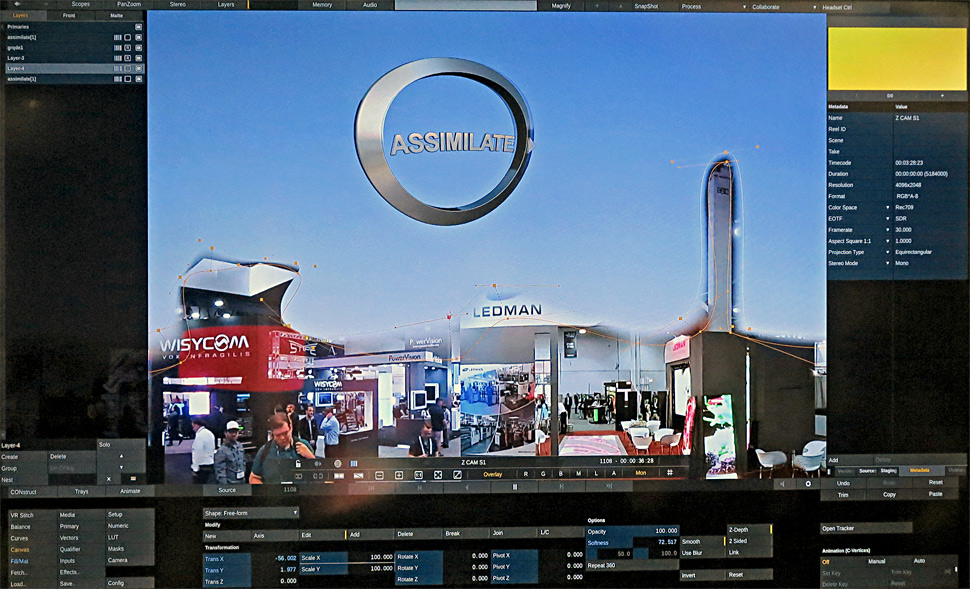Image resolution: width=970 pixels, height=589 pixels.
Task: Click the New button under Modify
Action: click(227, 536)
